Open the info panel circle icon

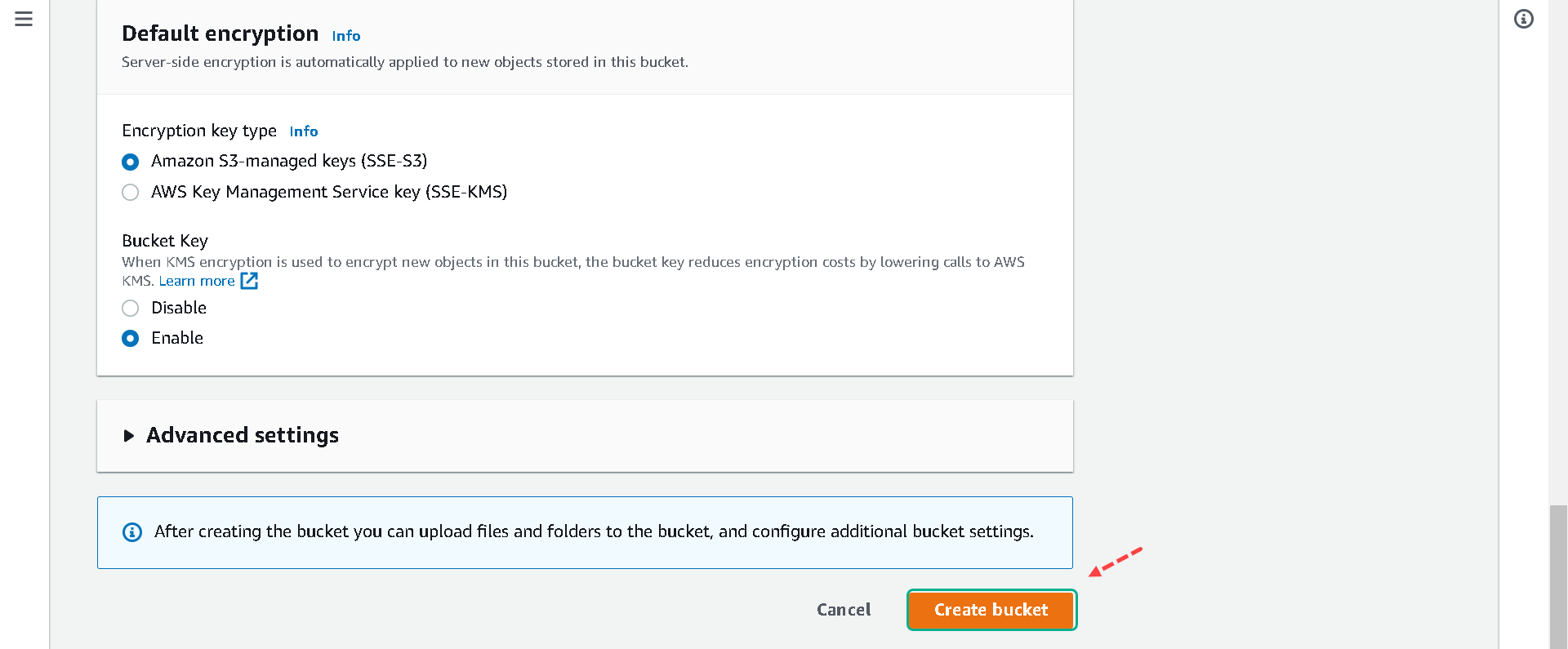1524,19
